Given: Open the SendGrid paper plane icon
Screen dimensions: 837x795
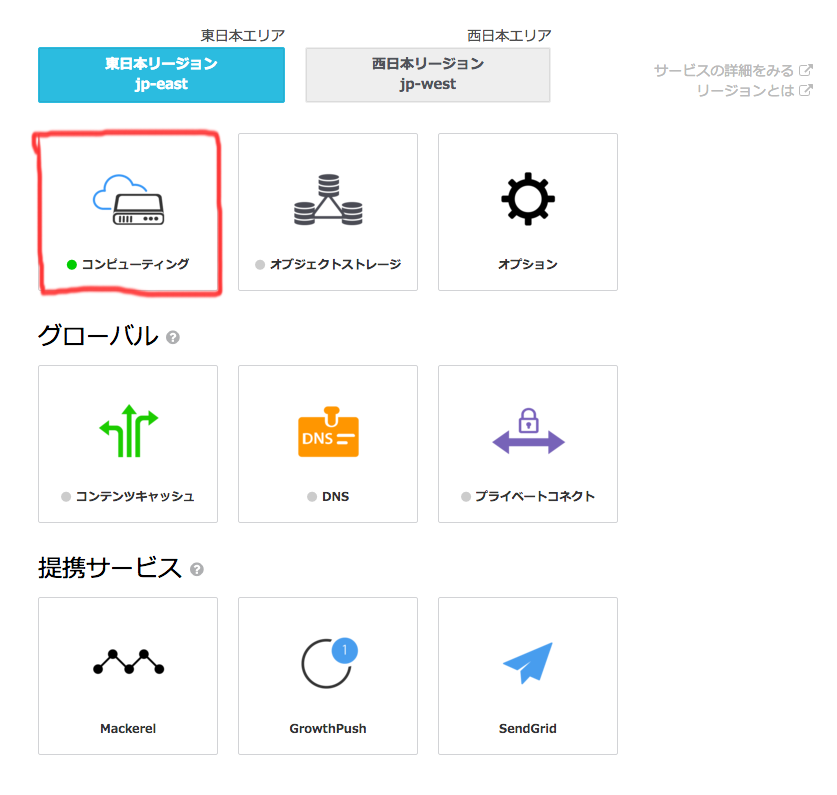Looking at the screenshot, I should pos(528,663).
